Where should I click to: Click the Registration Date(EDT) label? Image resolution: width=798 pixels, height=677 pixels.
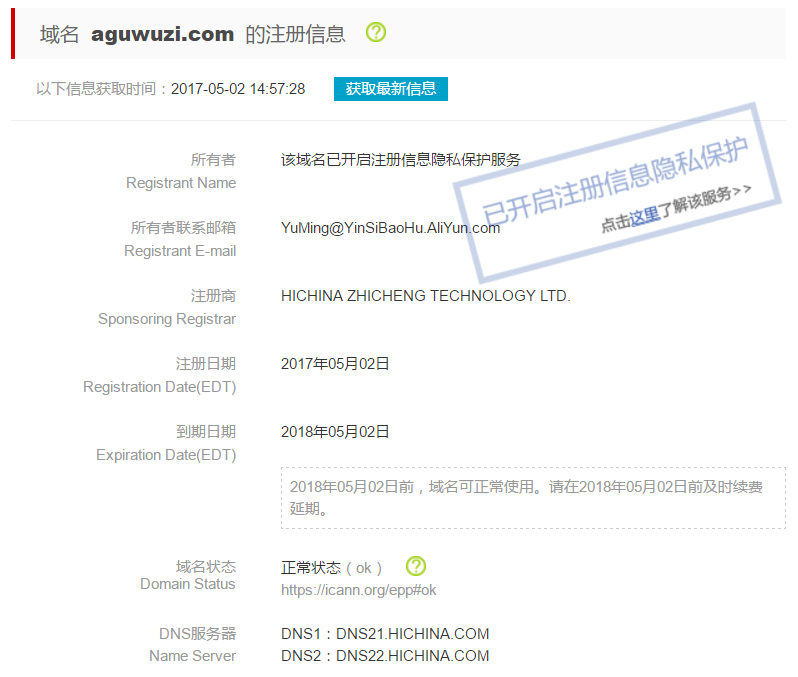pyautogui.click(x=159, y=387)
